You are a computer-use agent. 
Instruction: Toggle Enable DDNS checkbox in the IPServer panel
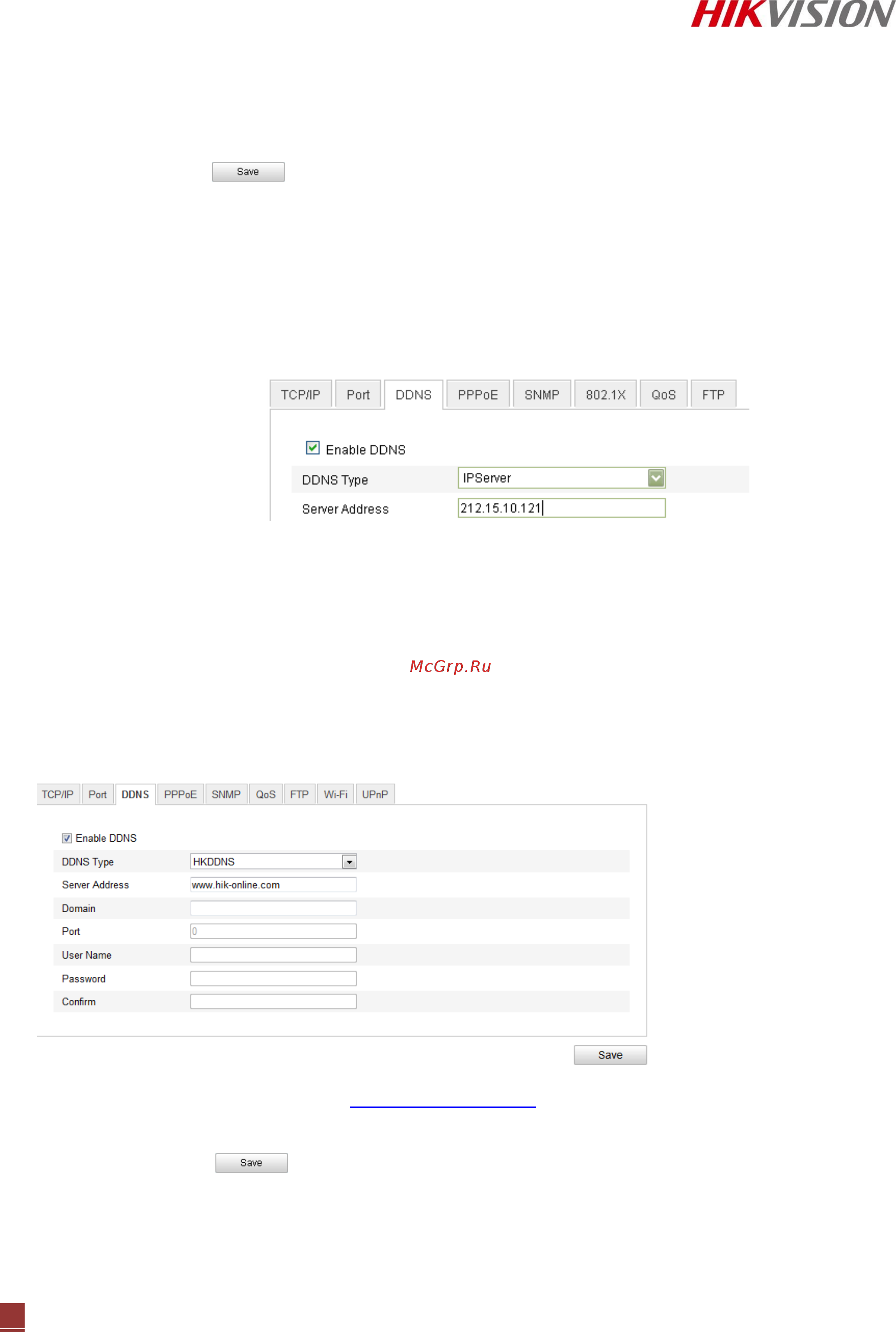pos(312,448)
